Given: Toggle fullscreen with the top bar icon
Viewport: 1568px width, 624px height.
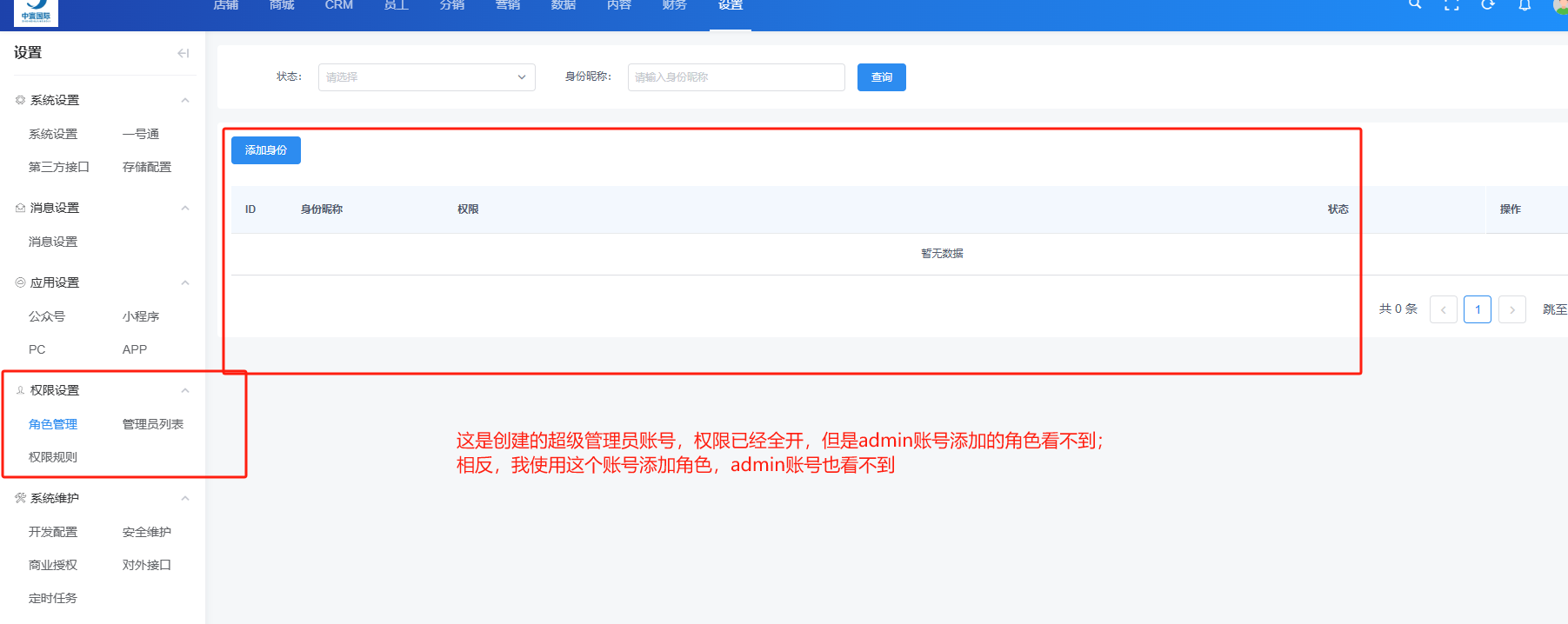Looking at the screenshot, I should pos(1451,4).
